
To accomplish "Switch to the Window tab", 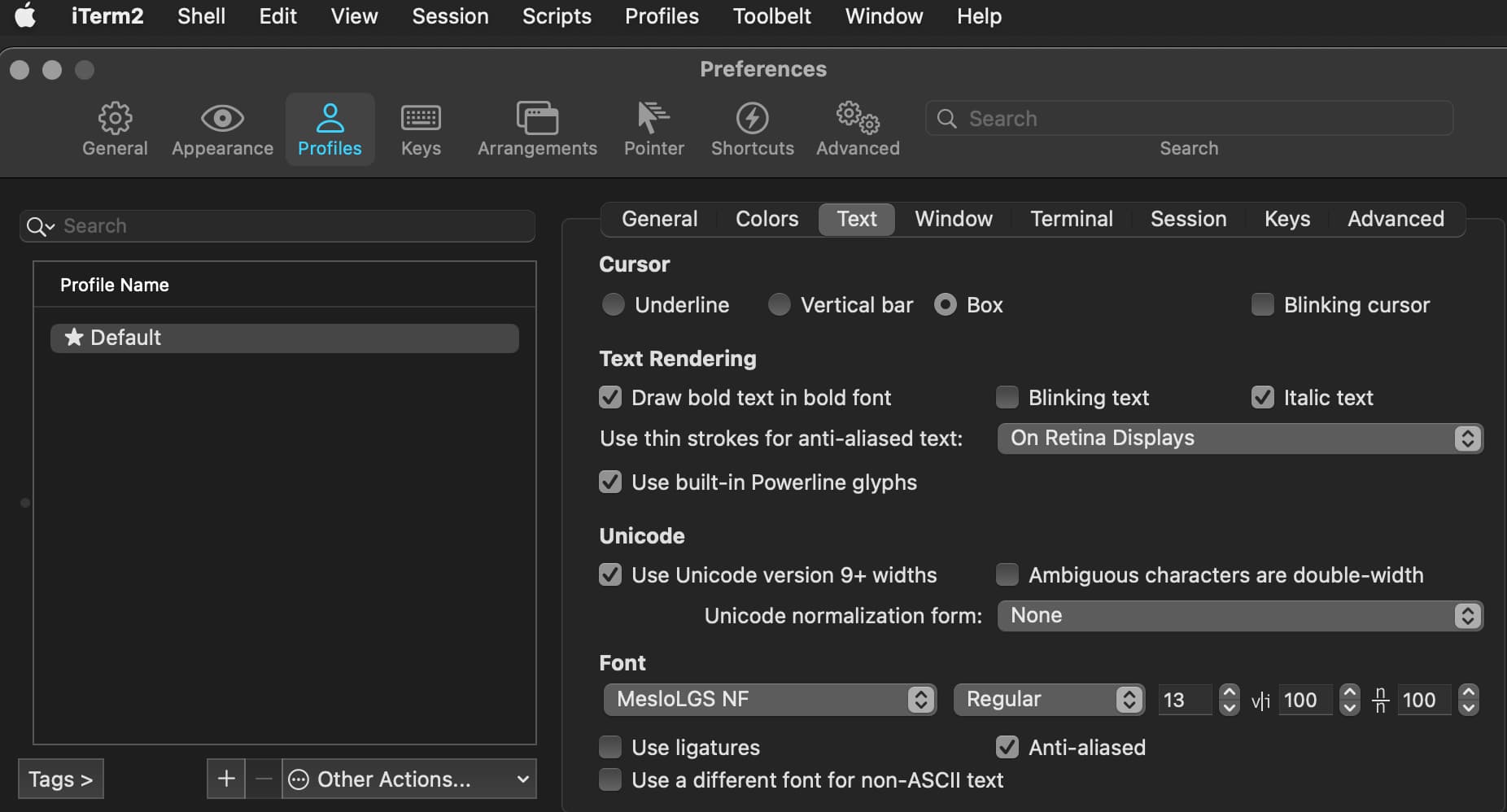I will pyautogui.click(x=954, y=219).
